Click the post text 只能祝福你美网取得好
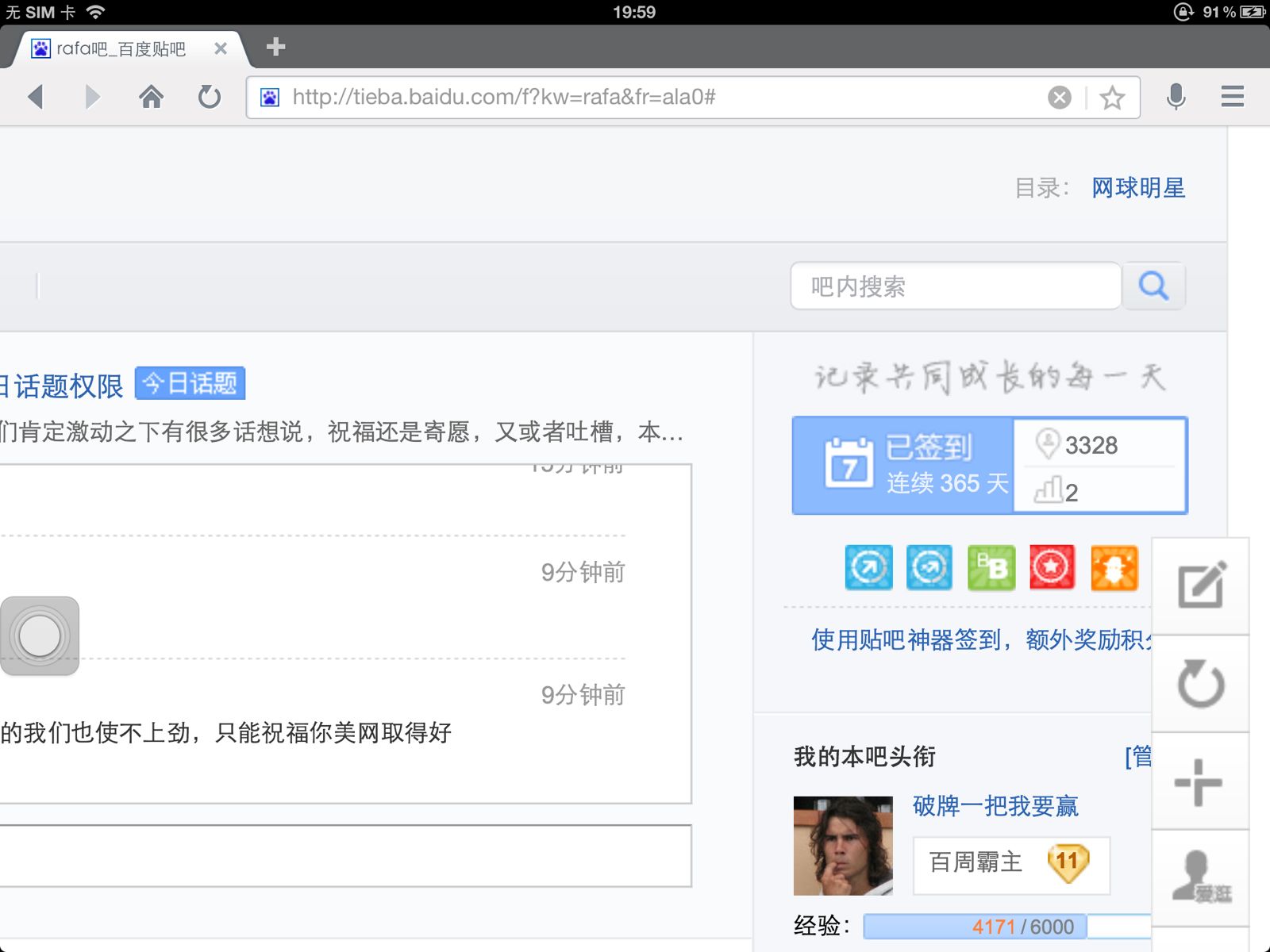This screenshot has width=1270, height=952. [333, 732]
